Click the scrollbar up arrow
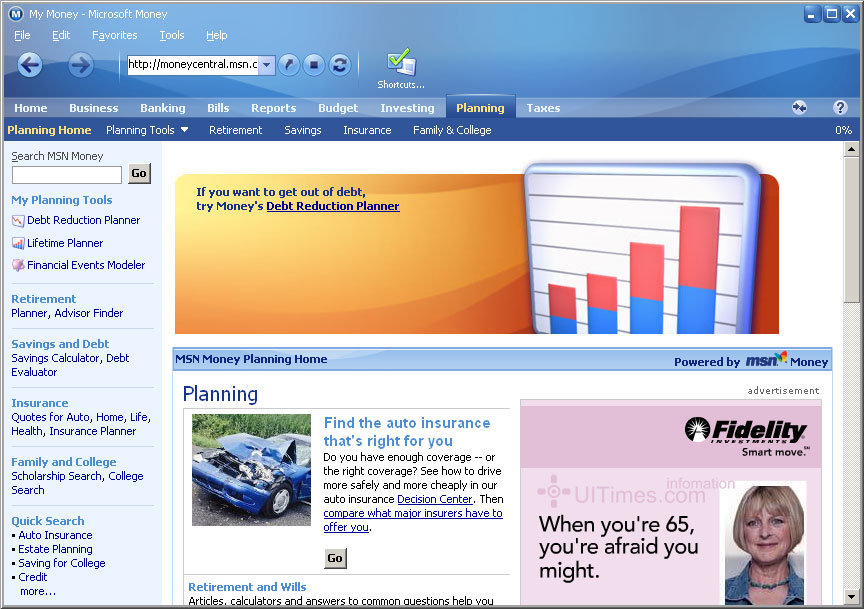Viewport: 864px width, 609px height. (x=851, y=149)
